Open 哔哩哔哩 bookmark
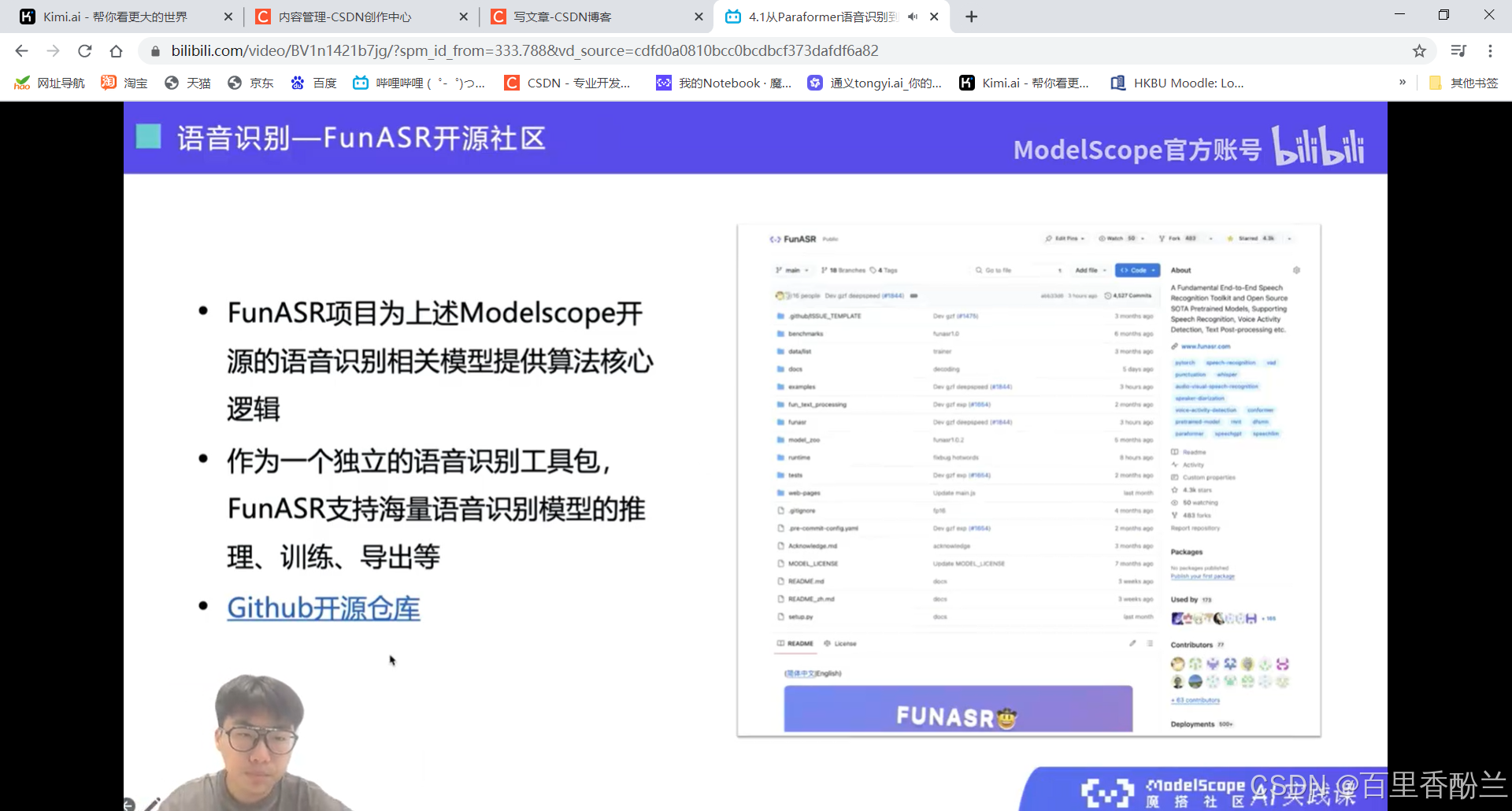This screenshot has width=1512, height=811. tap(419, 83)
